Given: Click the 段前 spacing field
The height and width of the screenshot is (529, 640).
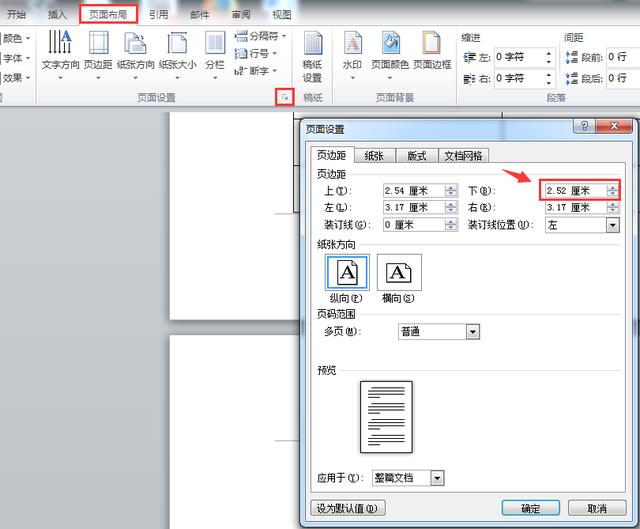Looking at the screenshot, I should pos(622,57).
